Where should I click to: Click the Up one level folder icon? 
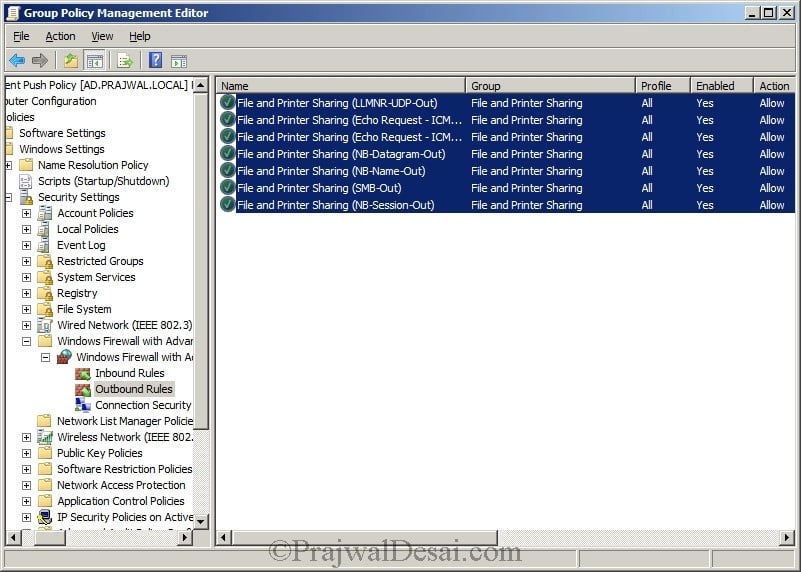[70, 61]
